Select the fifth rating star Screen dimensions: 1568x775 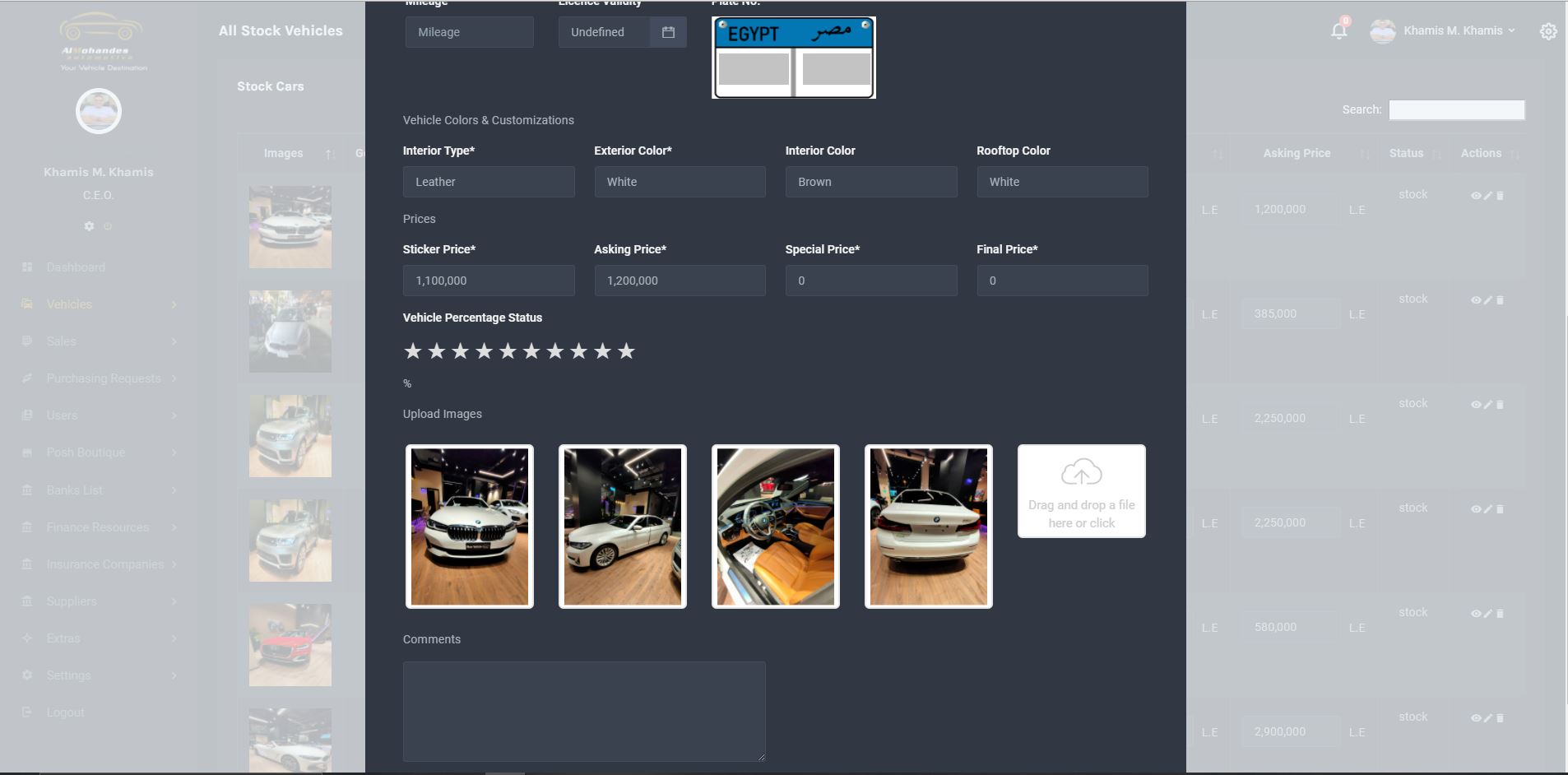pos(508,351)
